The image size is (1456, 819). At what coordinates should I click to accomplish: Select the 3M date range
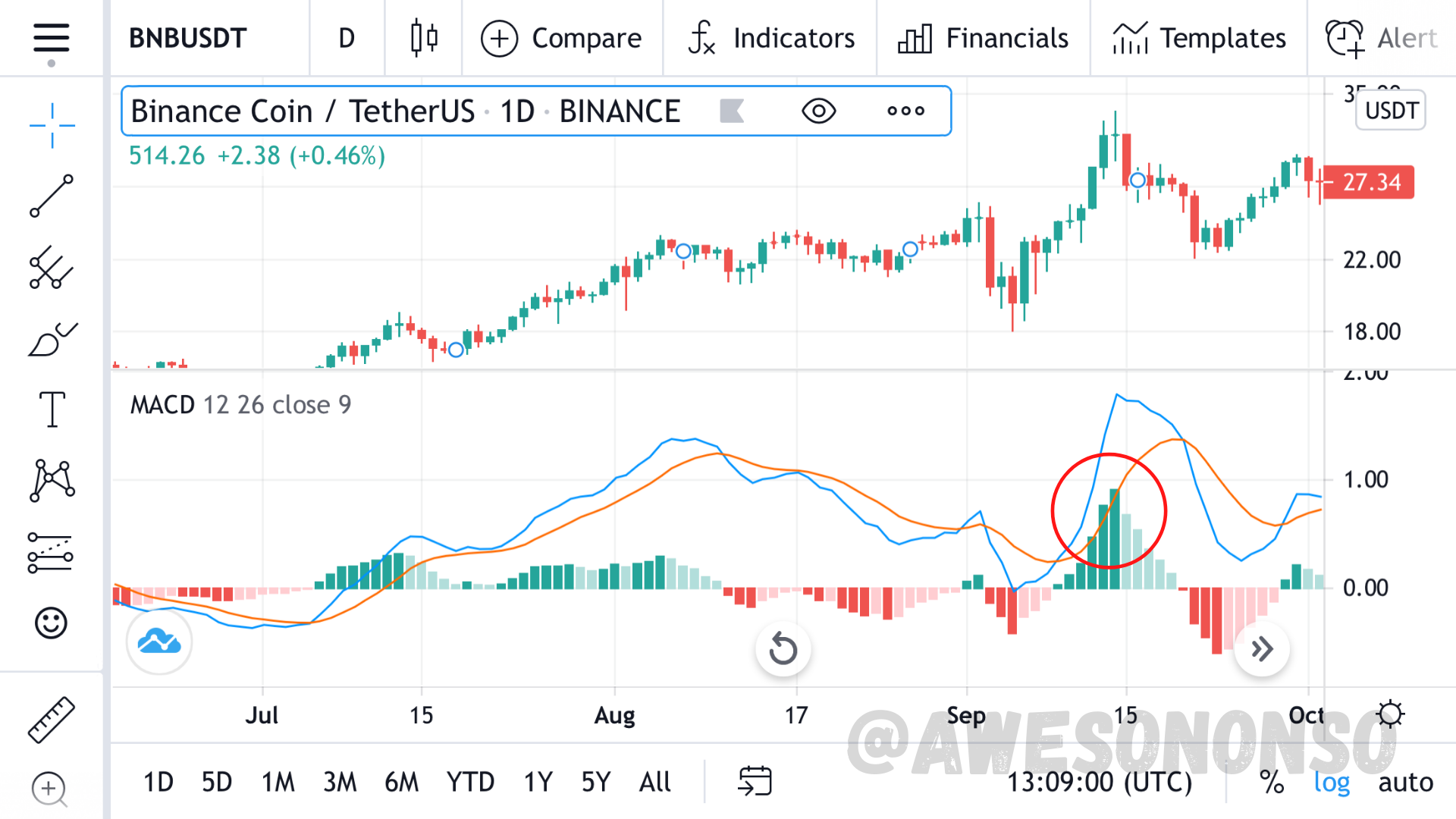tap(339, 782)
